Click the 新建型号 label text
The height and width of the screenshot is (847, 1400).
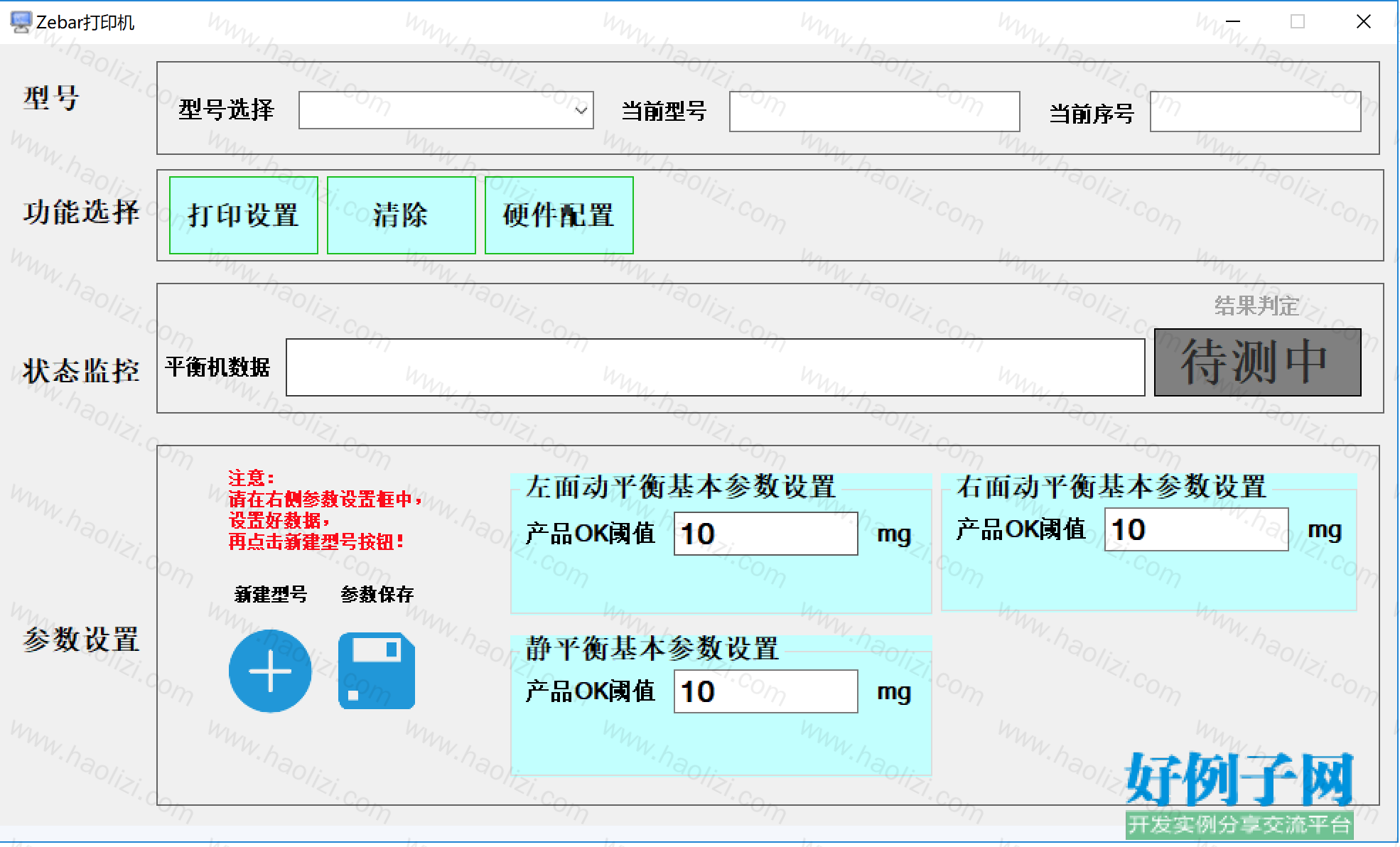(270, 594)
